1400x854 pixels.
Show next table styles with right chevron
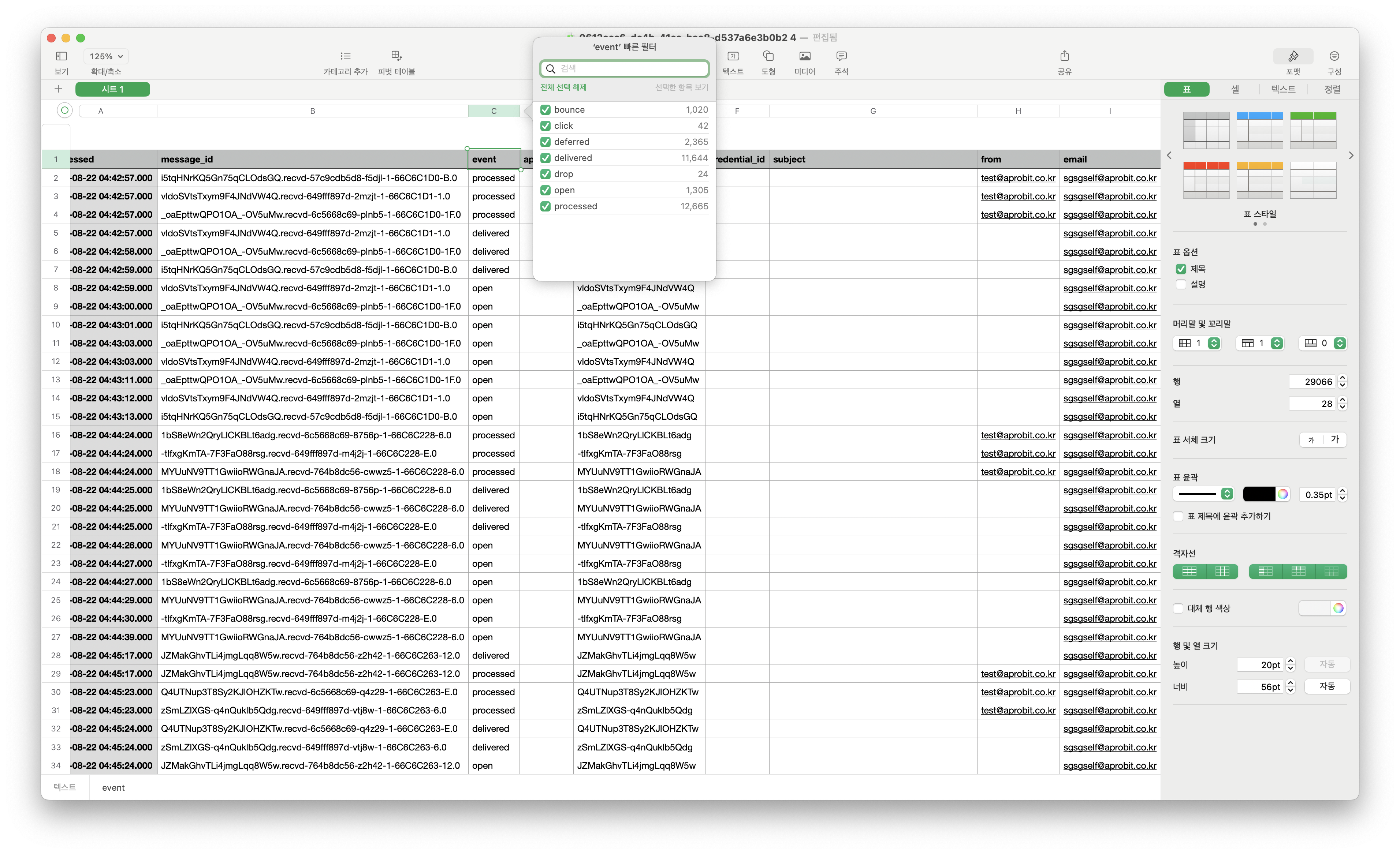click(x=1351, y=155)
